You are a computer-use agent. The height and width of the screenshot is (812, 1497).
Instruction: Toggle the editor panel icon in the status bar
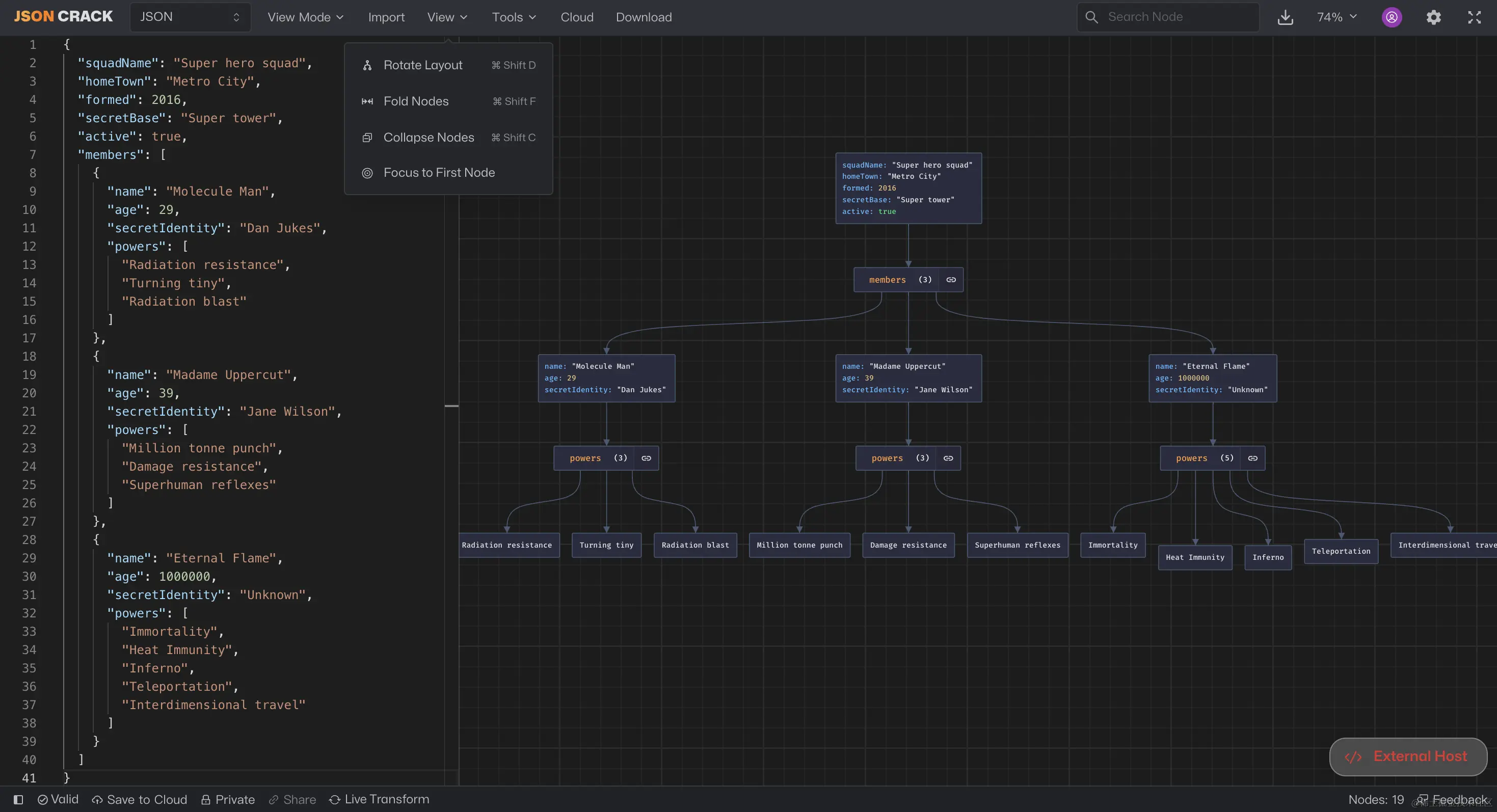pyautogui.click(x=18, y=800)
